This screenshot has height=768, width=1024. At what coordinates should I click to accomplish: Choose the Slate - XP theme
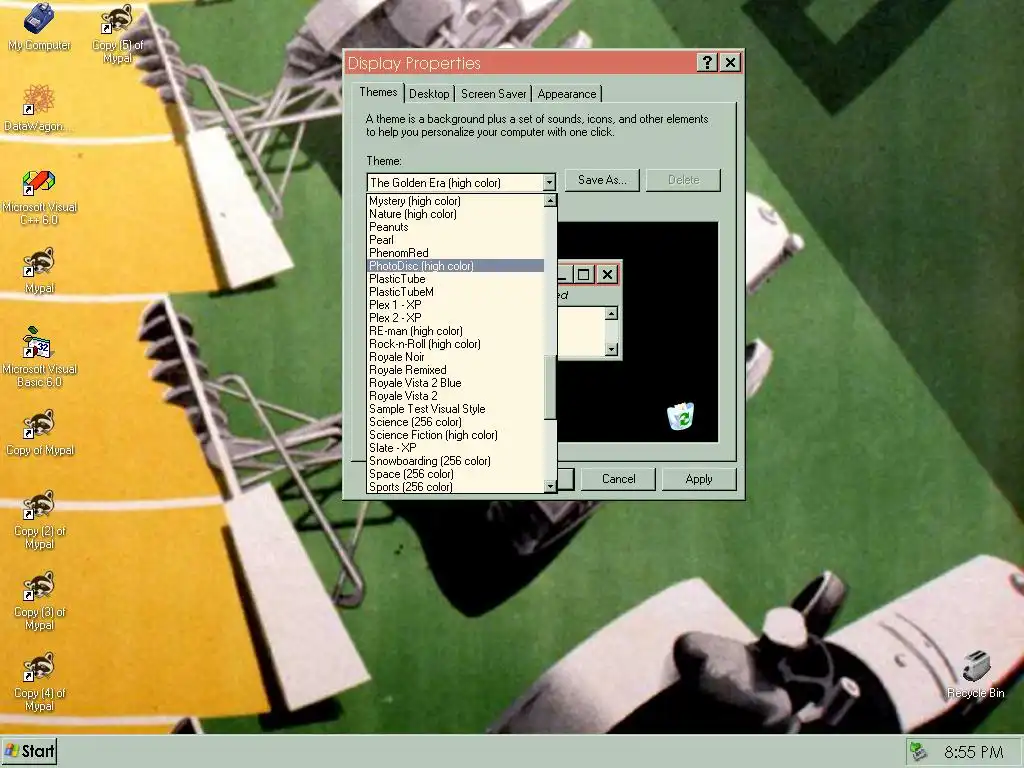click(x=456, y=448)
